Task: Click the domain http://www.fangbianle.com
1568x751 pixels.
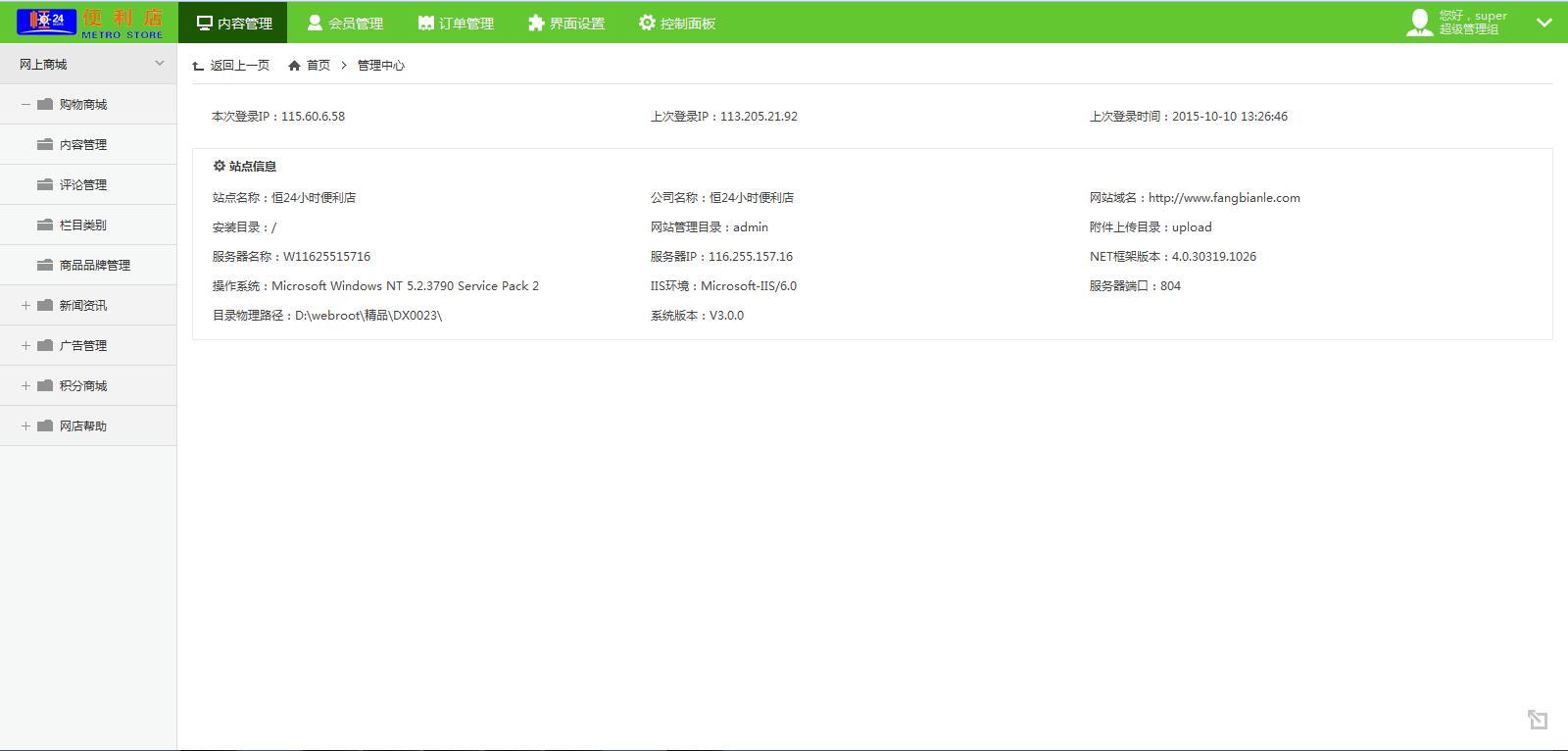Action: click(1224, 197)
